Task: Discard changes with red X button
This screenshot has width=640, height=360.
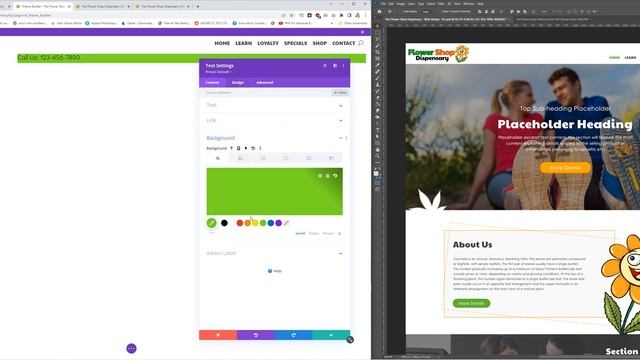Action: [218, 335]
